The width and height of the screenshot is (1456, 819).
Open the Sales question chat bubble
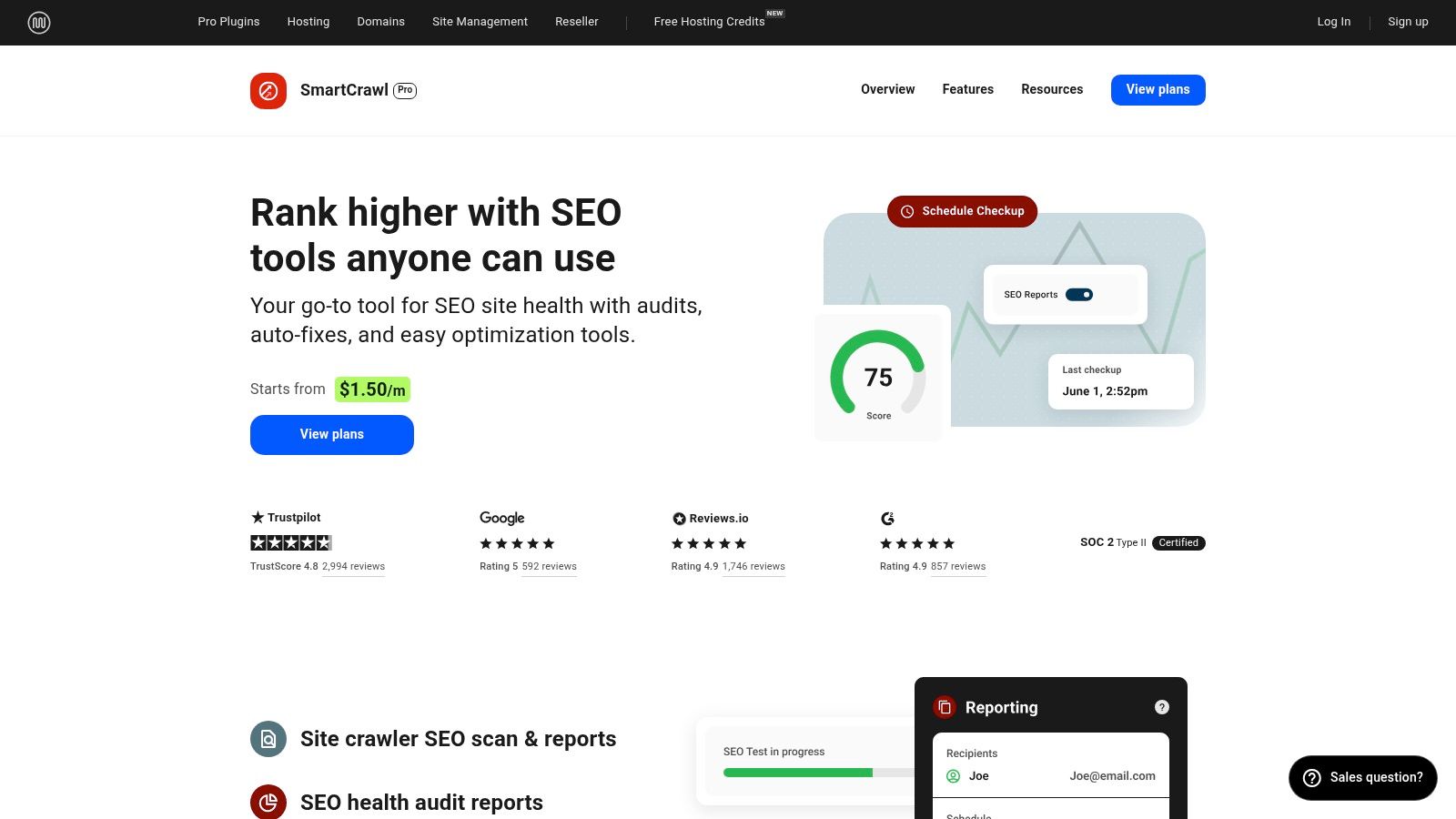[1362, 778]
